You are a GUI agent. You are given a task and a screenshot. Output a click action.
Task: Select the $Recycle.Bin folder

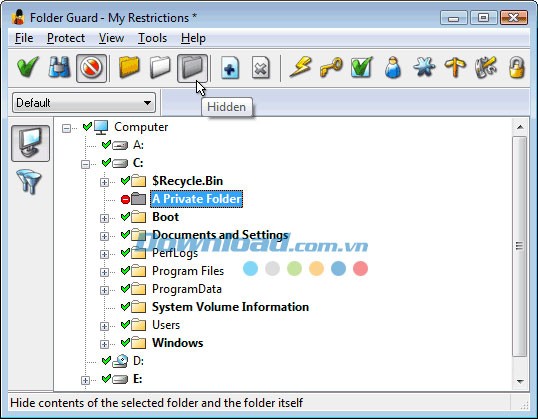tap(187, 181)
